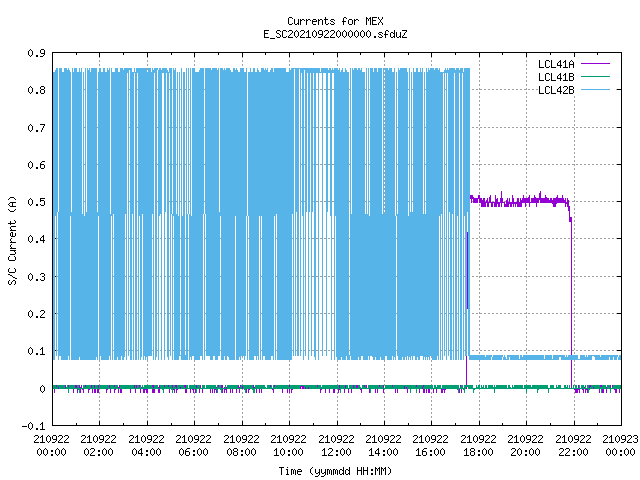Click the x-axis tick 210922 20:00
Image resolution: width=640 pixels, height=480 pixels.
coord(525,446)
